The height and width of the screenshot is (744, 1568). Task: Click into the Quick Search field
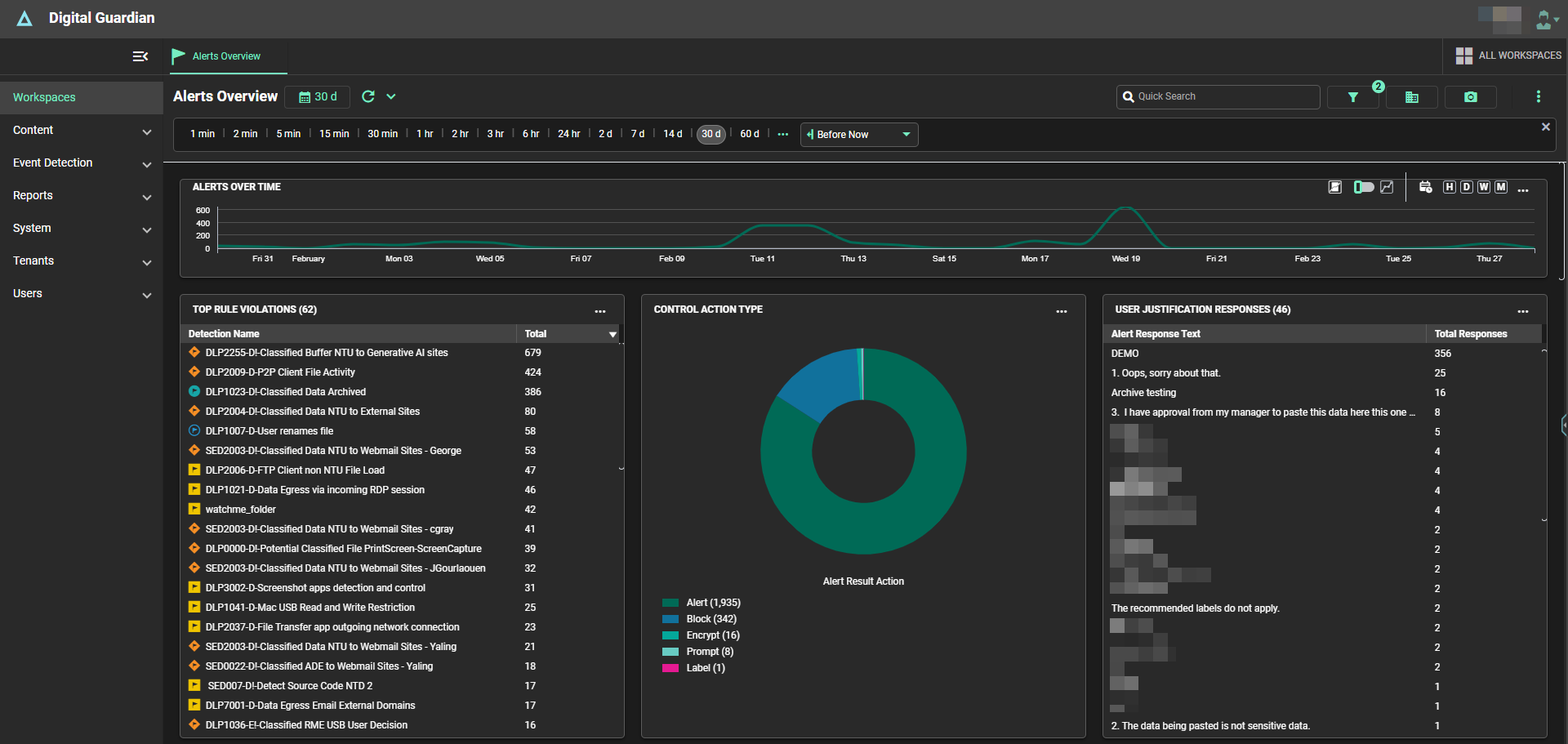1217,96
